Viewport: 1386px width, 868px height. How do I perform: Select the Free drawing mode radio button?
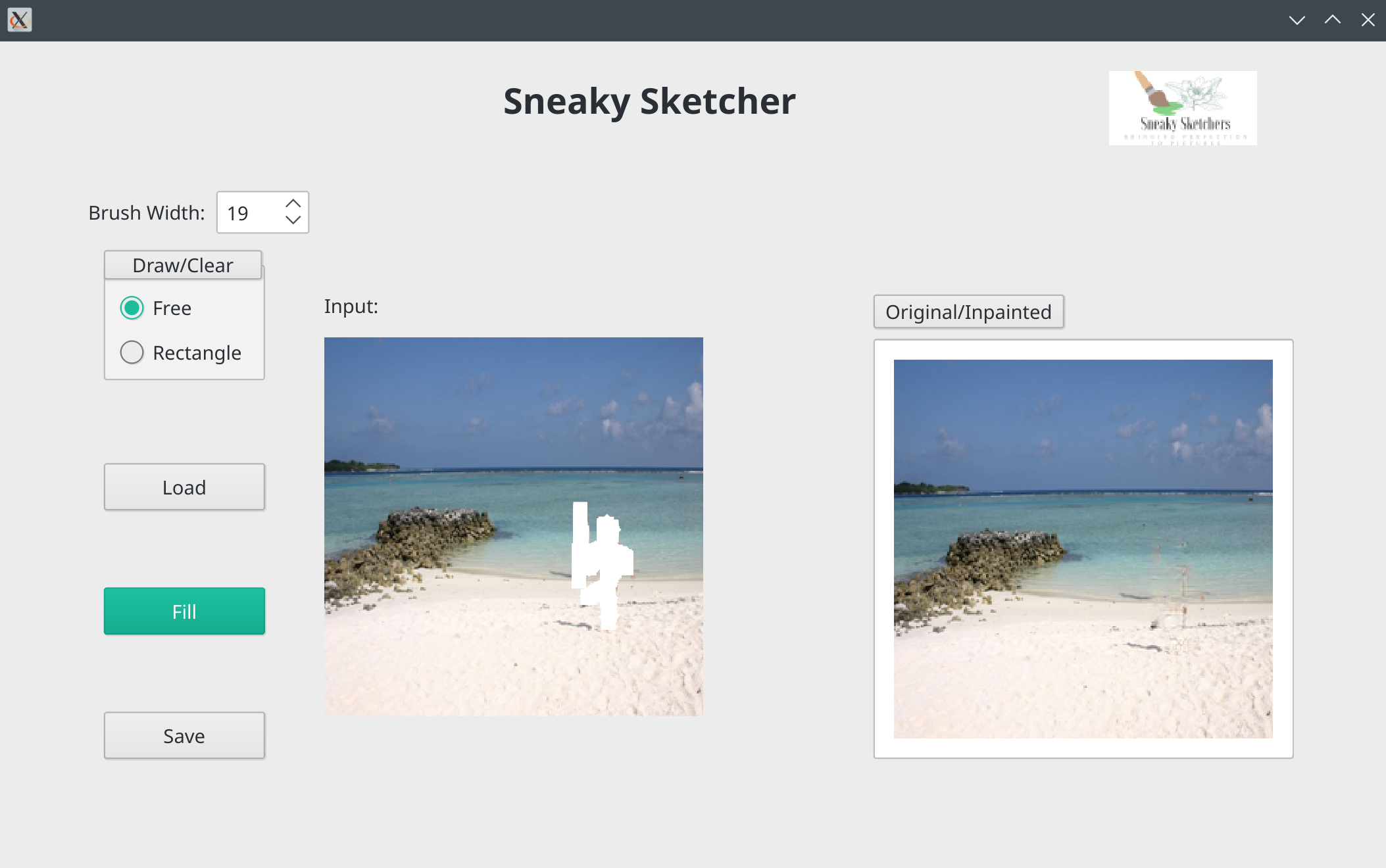(x=132, y=308)
